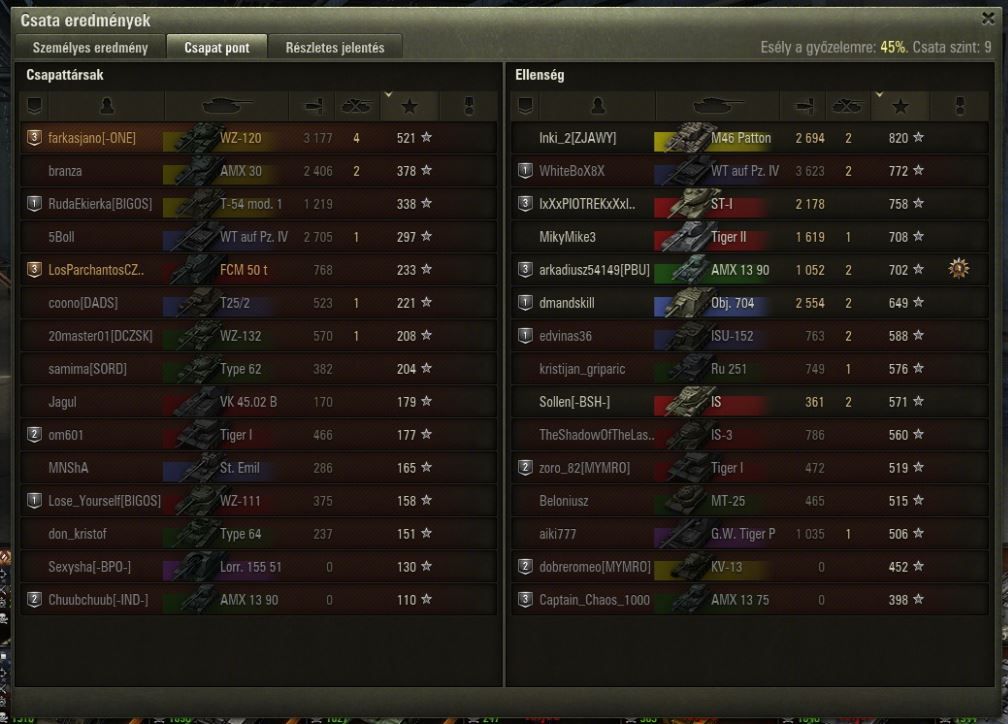Image resolution: width=1008 pixels, height=724 pixels.
Task: Select enemy edvinas36
Action: pos(565,336)
